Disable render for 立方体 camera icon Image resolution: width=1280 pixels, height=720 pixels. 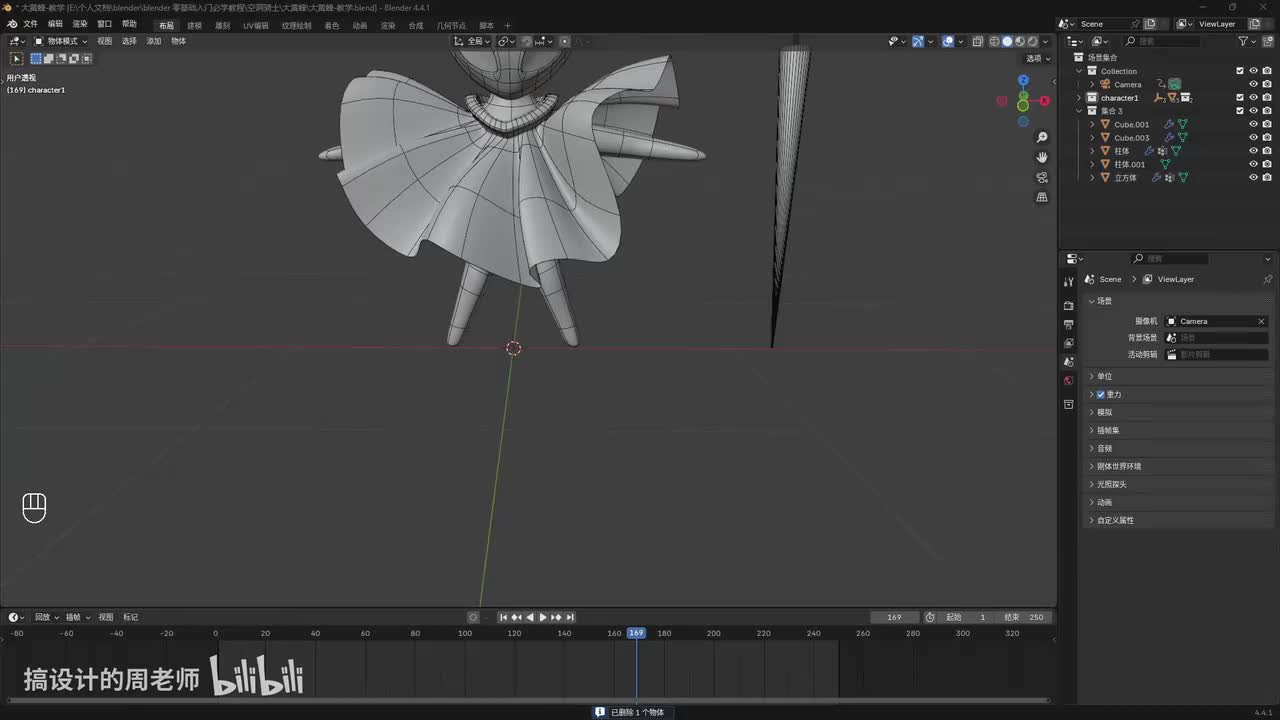[1267, 177]
